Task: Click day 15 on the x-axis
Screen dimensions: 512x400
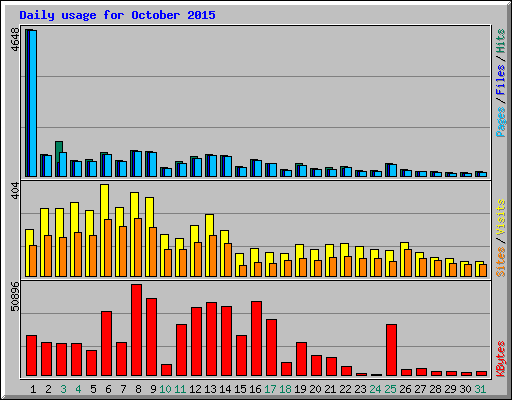Action: pos(240,389)
